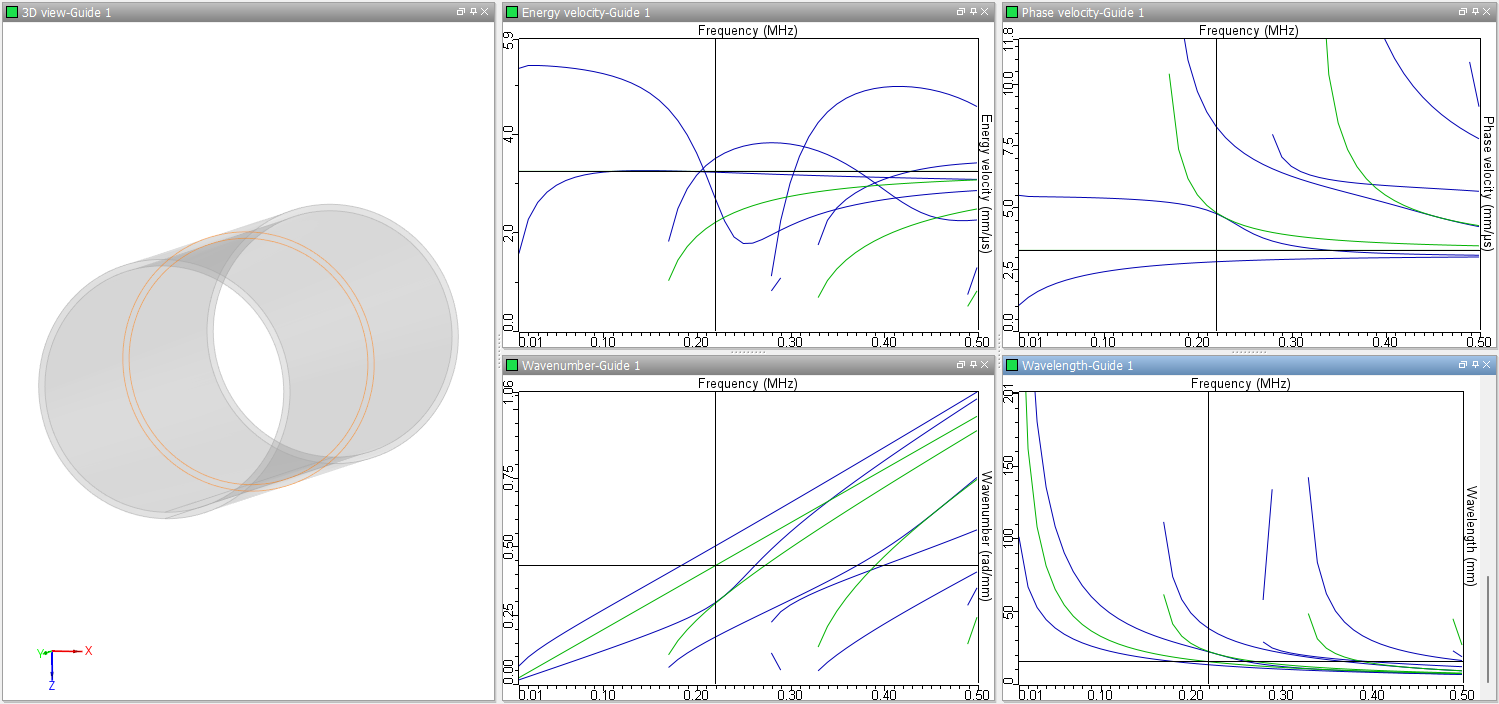Toggle pin on the Phase velocity panel
Viewport: 1499px width, 704px height.
coord(1473,12)
